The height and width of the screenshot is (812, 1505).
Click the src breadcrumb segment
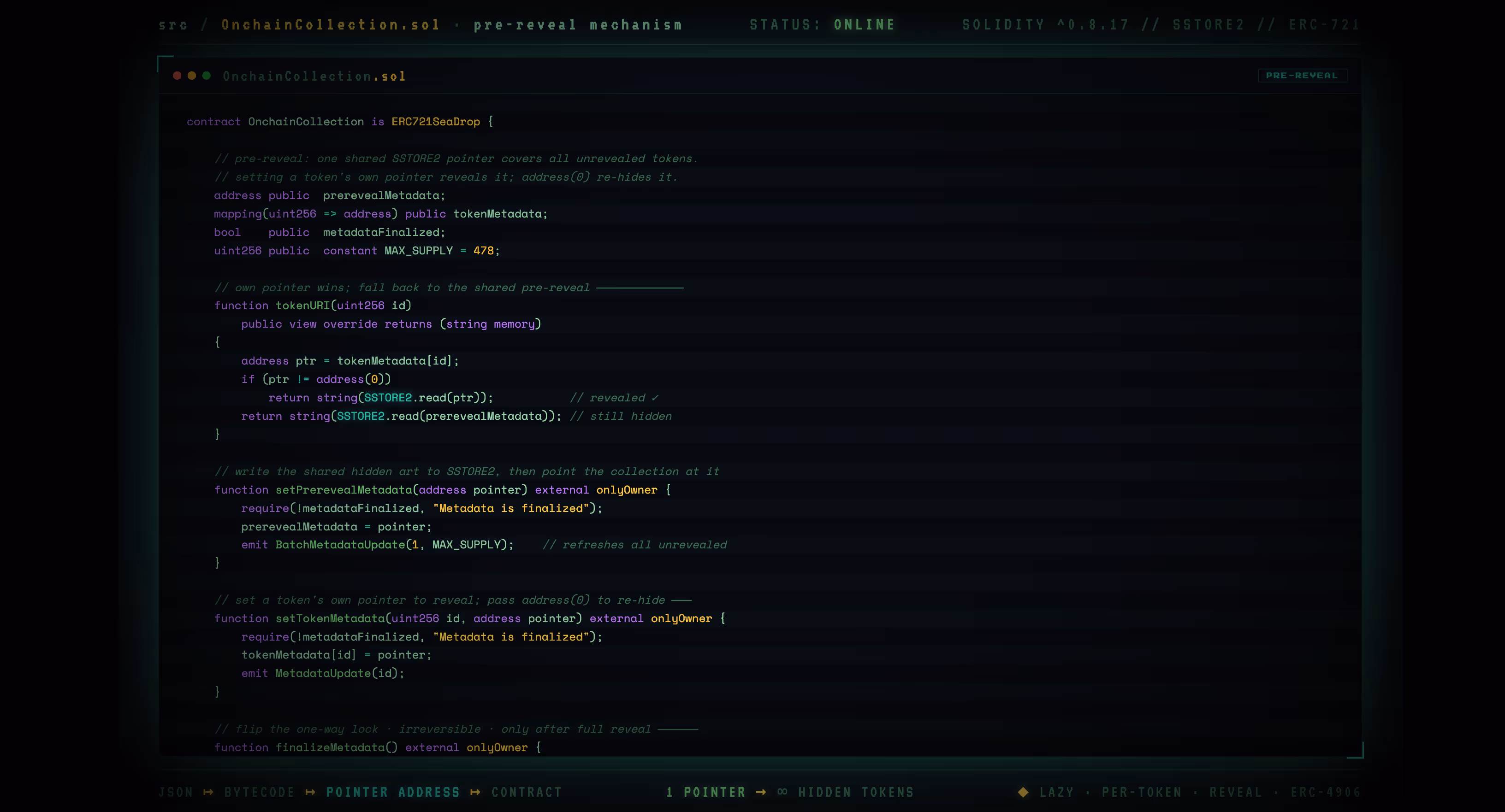173,25
